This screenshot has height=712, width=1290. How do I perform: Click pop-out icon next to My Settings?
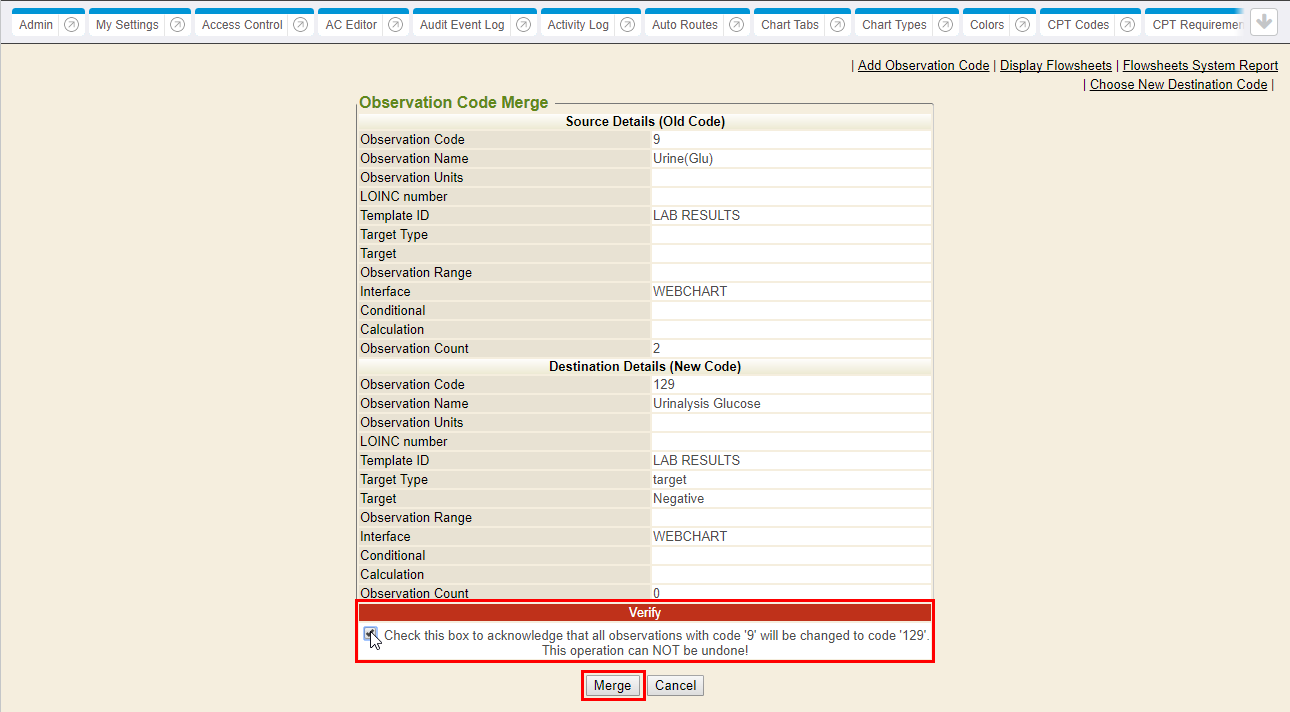(177, 25)
